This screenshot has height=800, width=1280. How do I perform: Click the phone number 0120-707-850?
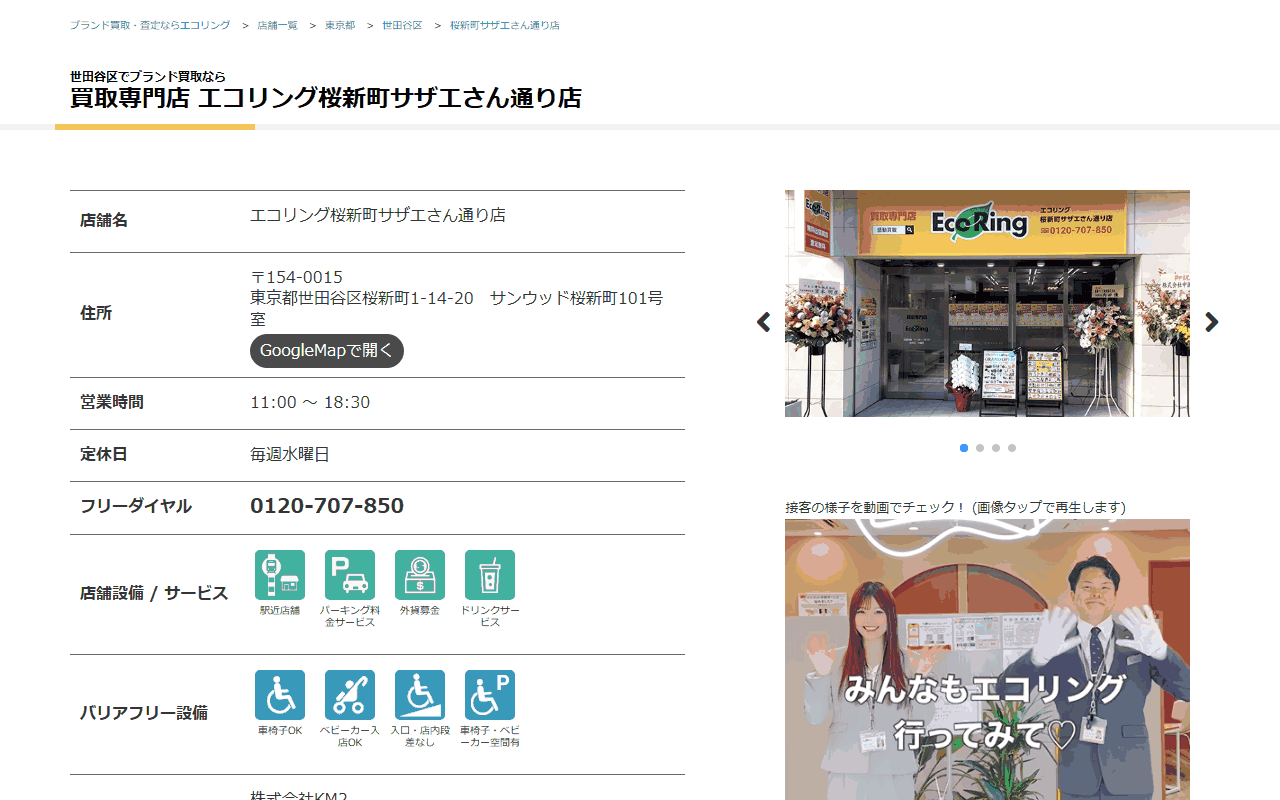coord(327,506)
